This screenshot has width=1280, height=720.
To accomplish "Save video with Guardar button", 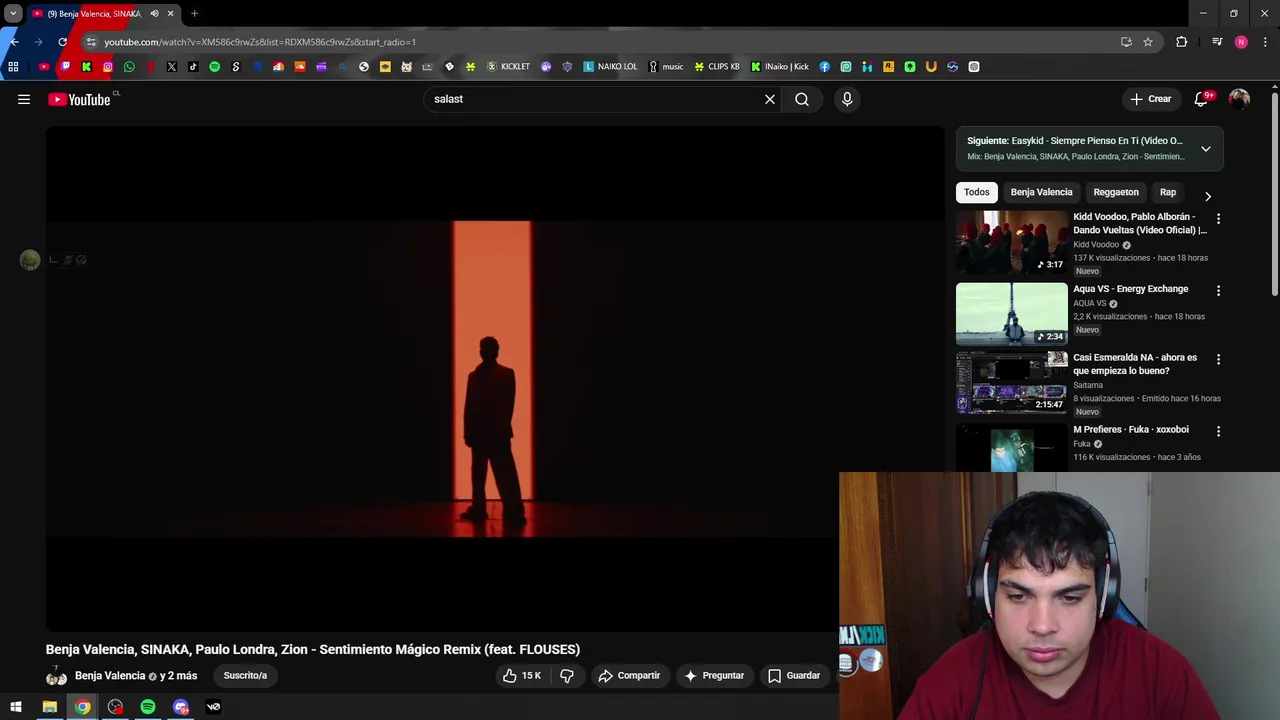I will pos(794,676).
